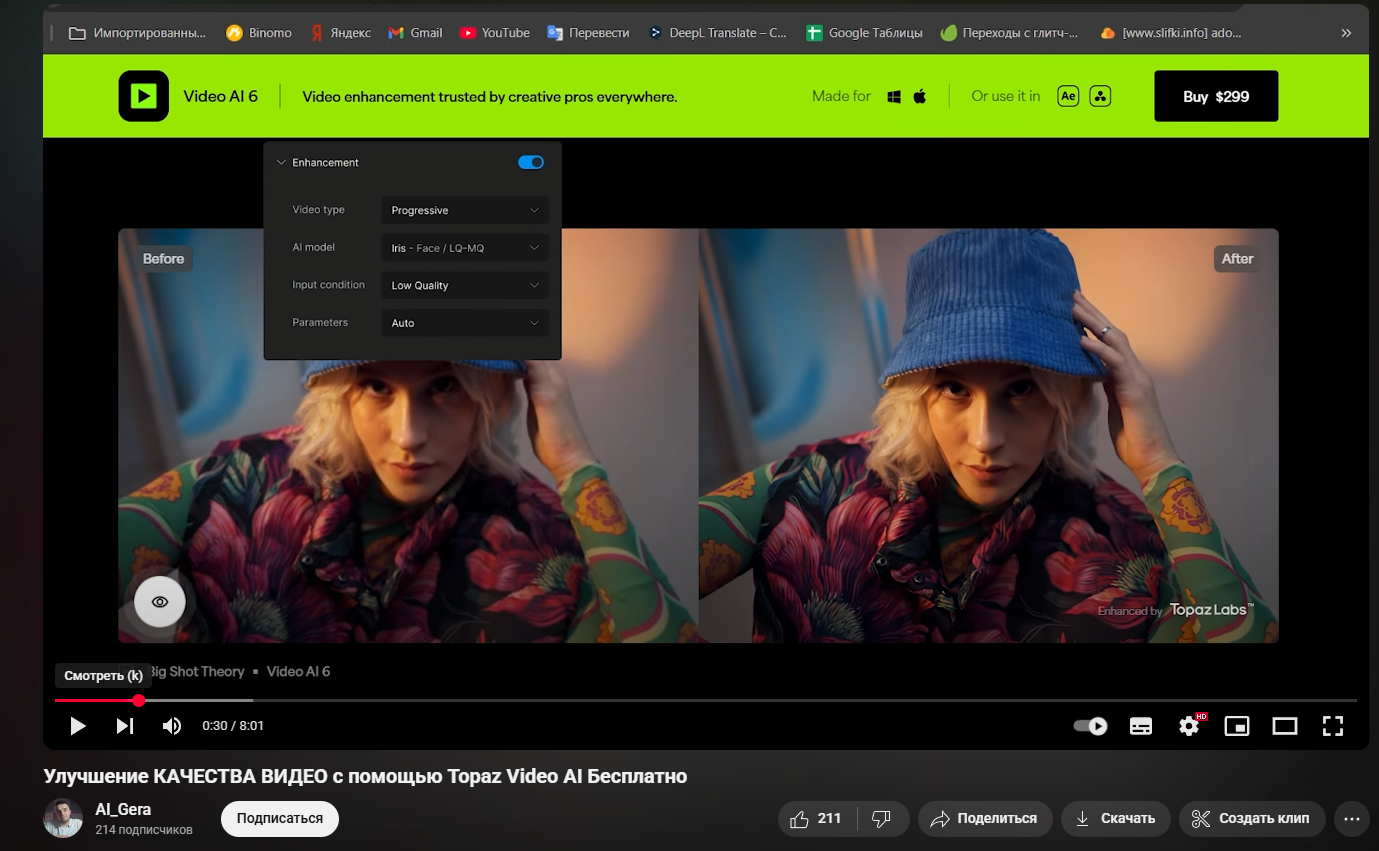Viewport: 1379px width, 851px height.
Task: Open the Input condition Low Quality dropdown
Action: pos(464,285)
